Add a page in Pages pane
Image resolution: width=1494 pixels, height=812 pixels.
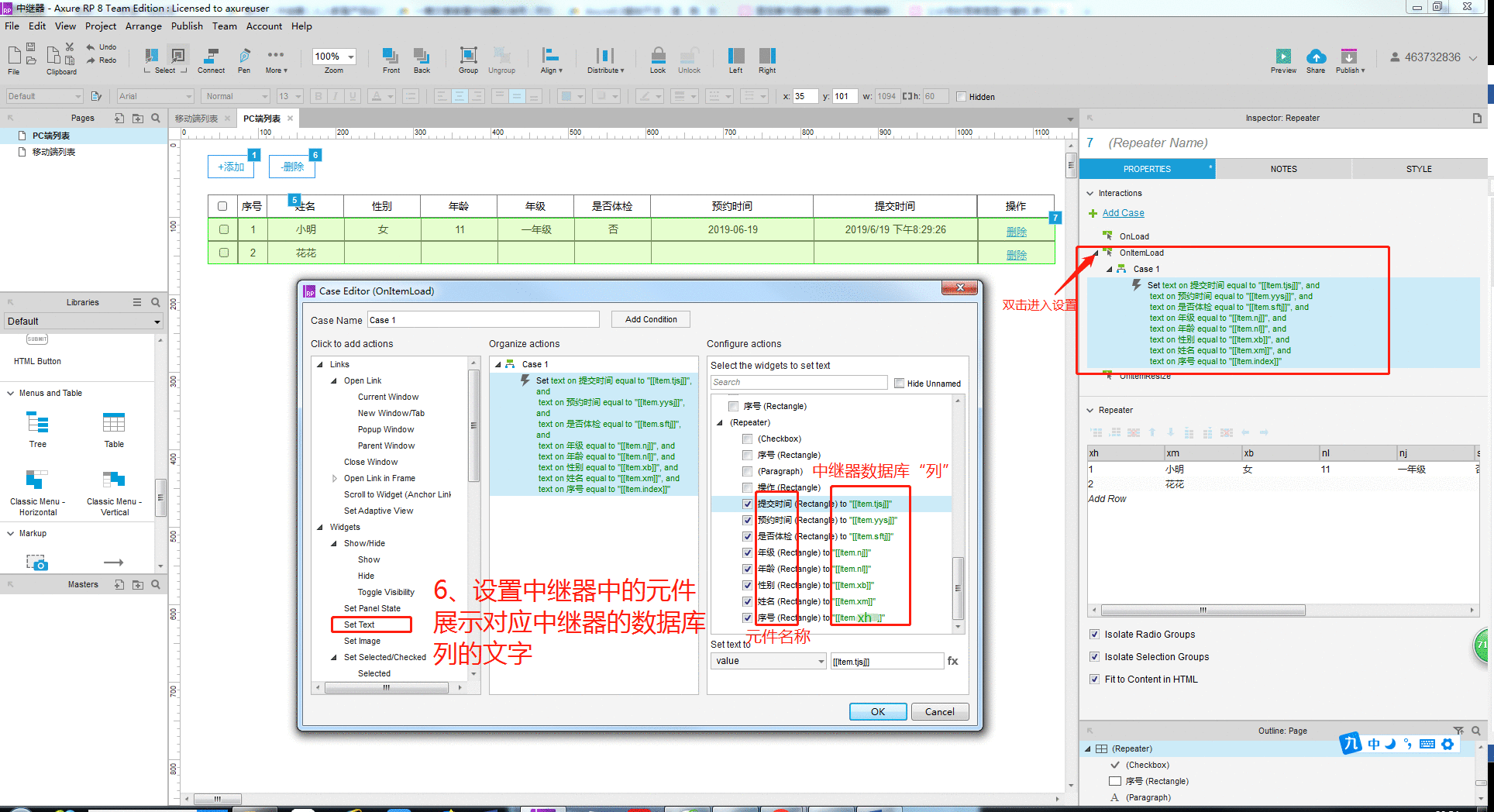point(119,118)
